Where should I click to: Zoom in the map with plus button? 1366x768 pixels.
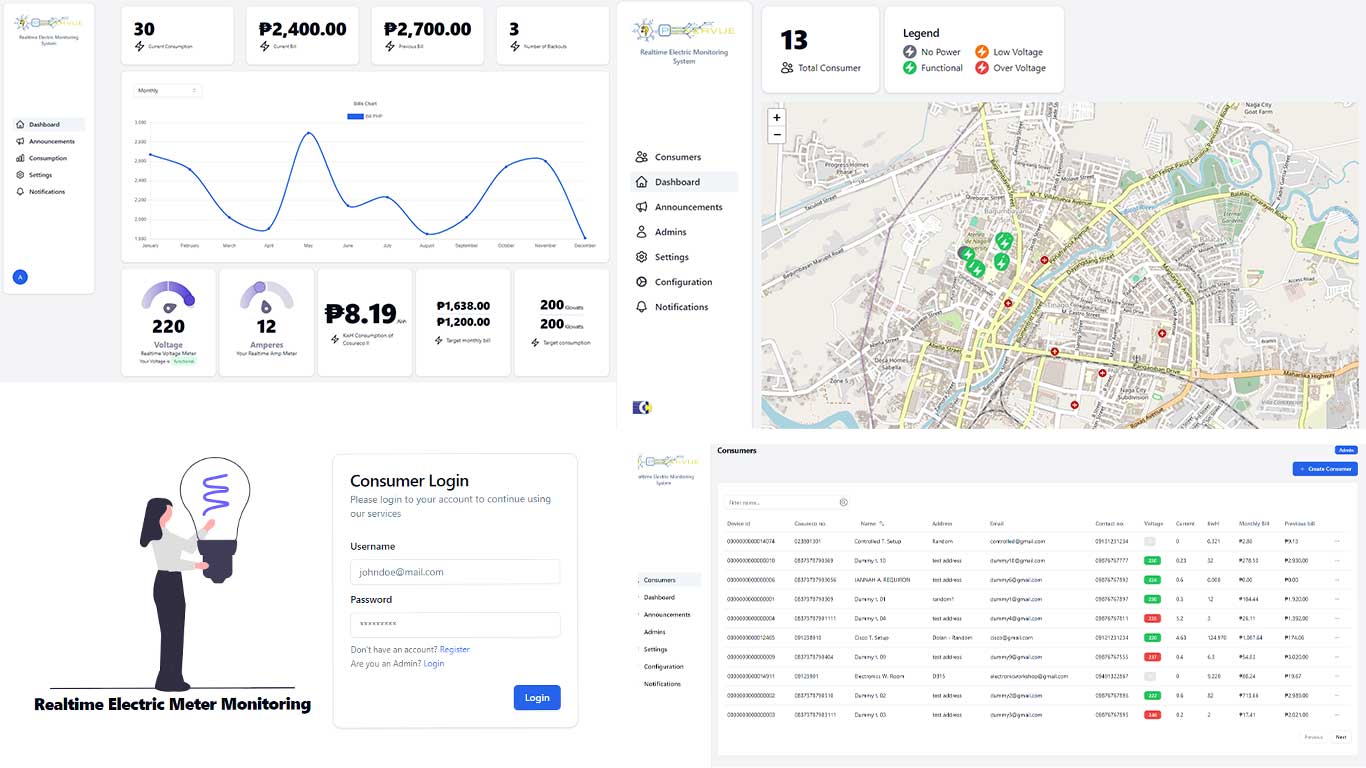777,118
